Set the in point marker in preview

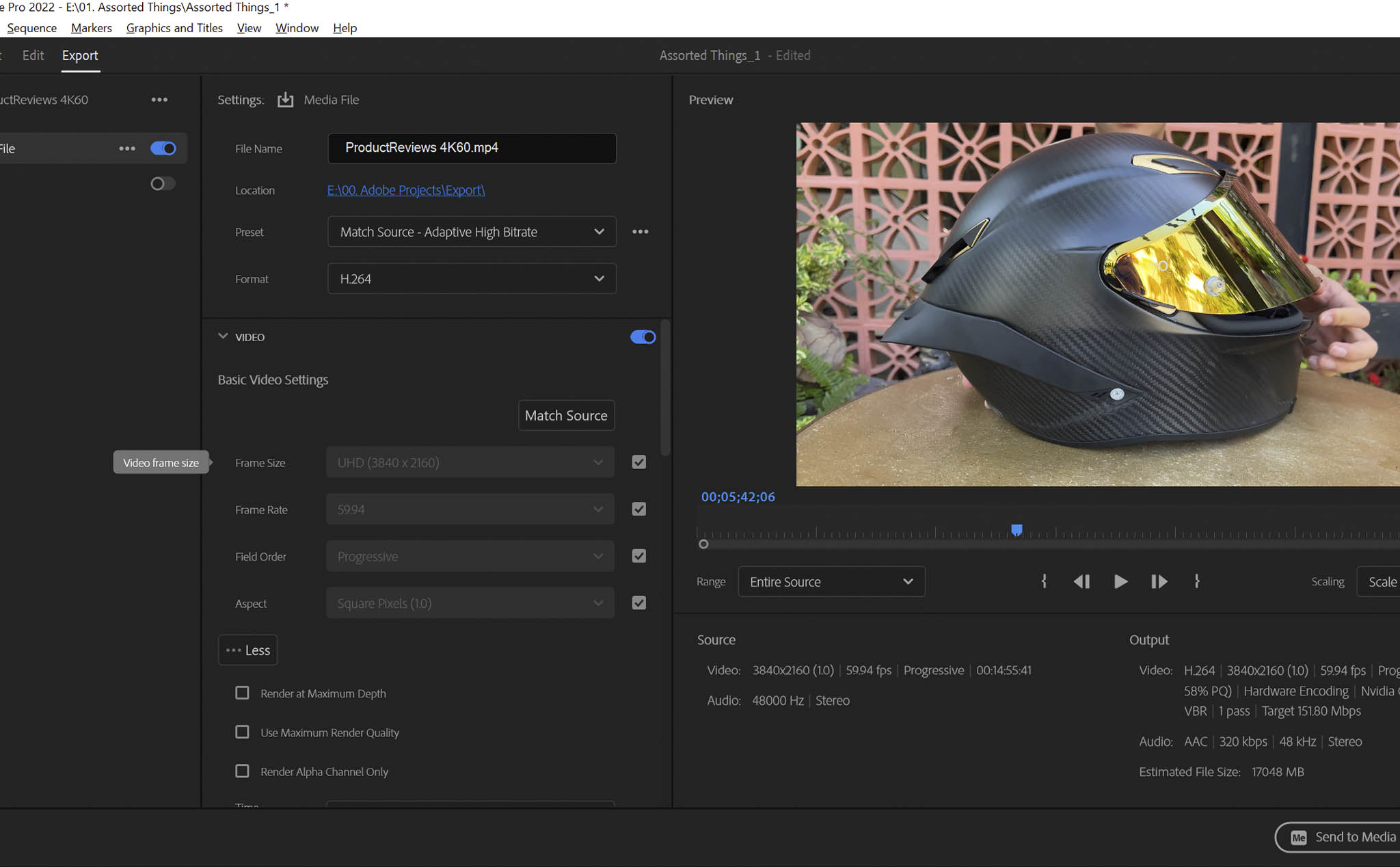tap(1044, 581)
